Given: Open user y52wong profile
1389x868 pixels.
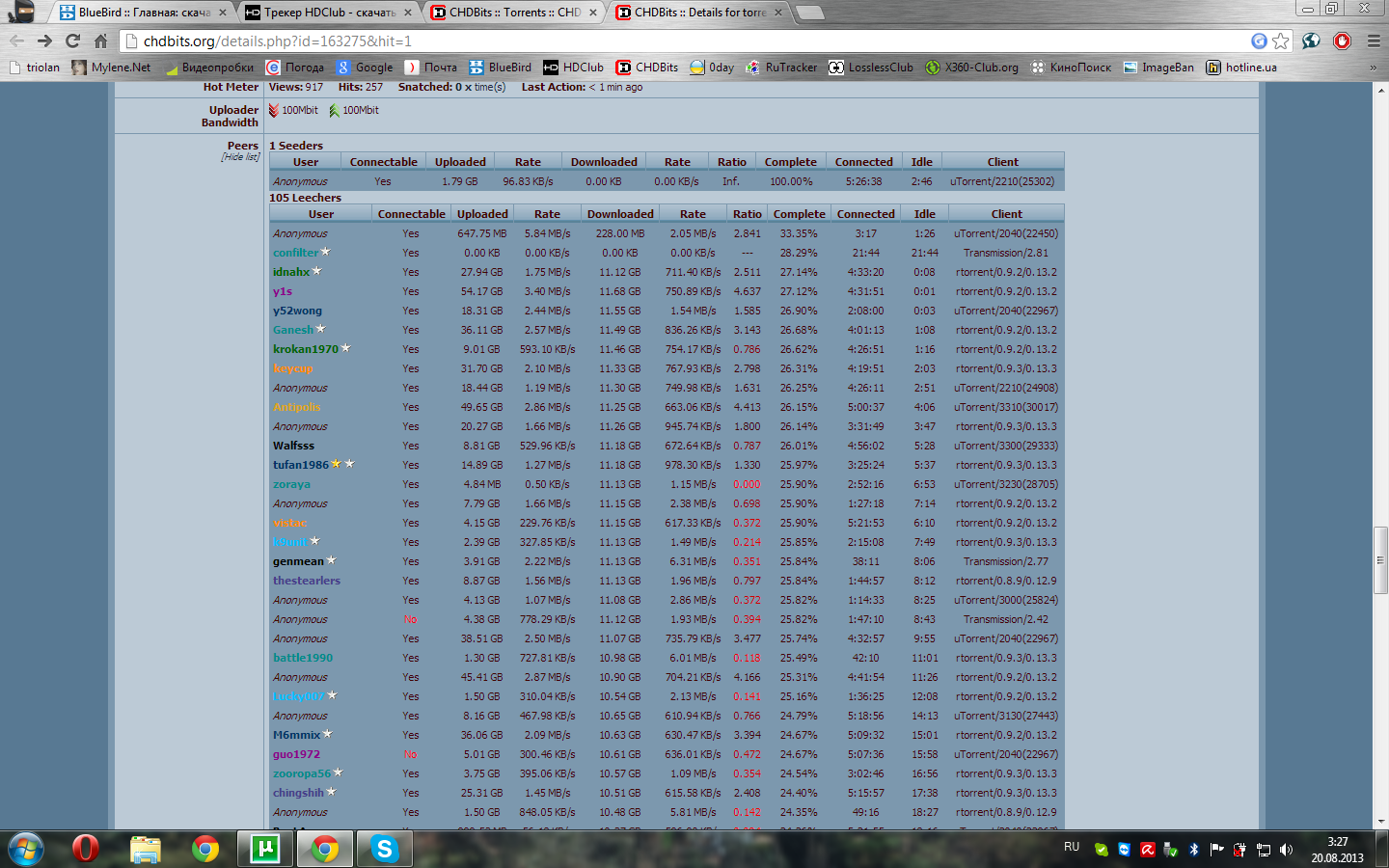Looking at the screenshot, I should click(x=297, y=311).
